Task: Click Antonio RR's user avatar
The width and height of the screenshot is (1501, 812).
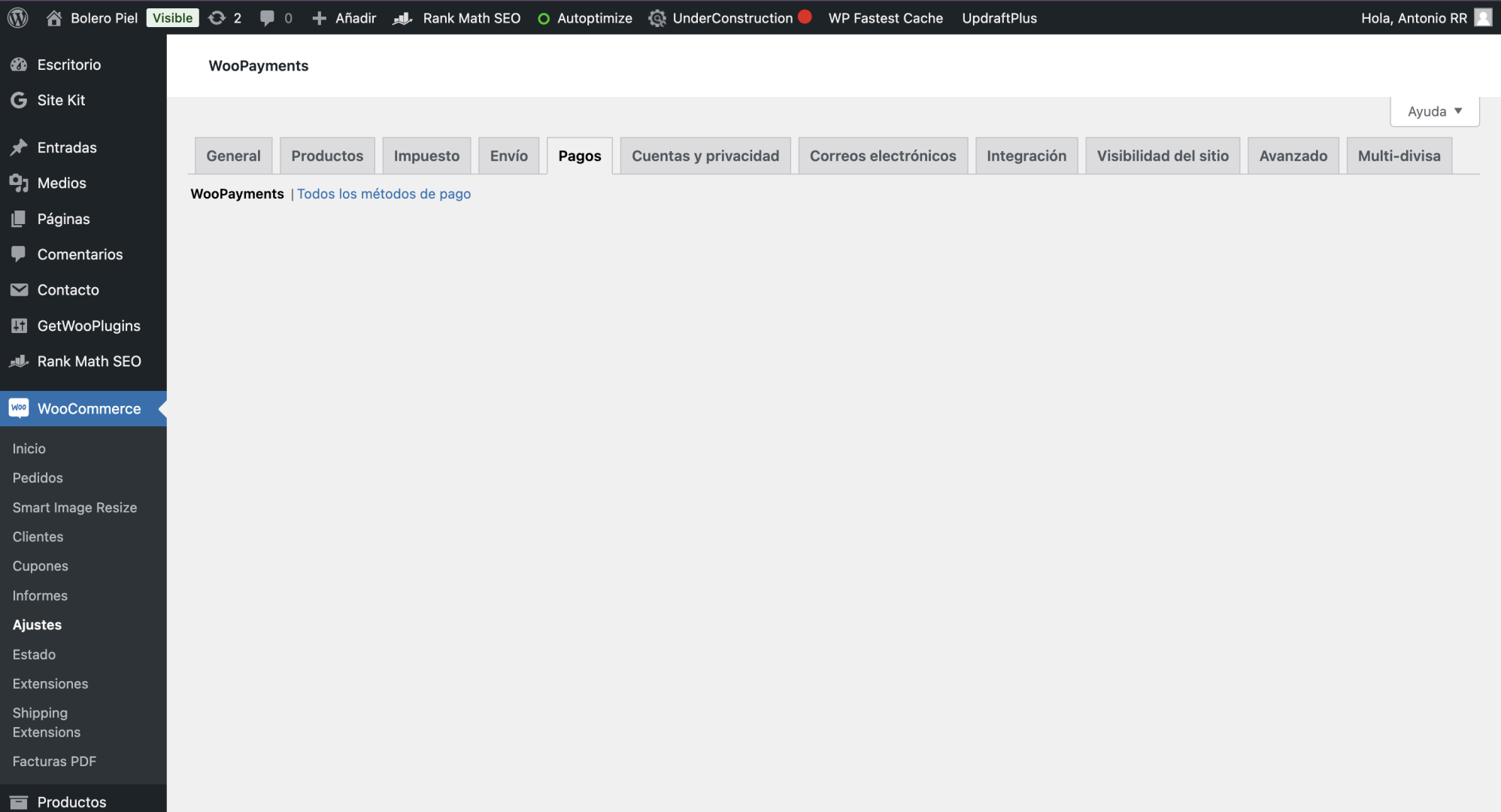Action: (1483, 17)
